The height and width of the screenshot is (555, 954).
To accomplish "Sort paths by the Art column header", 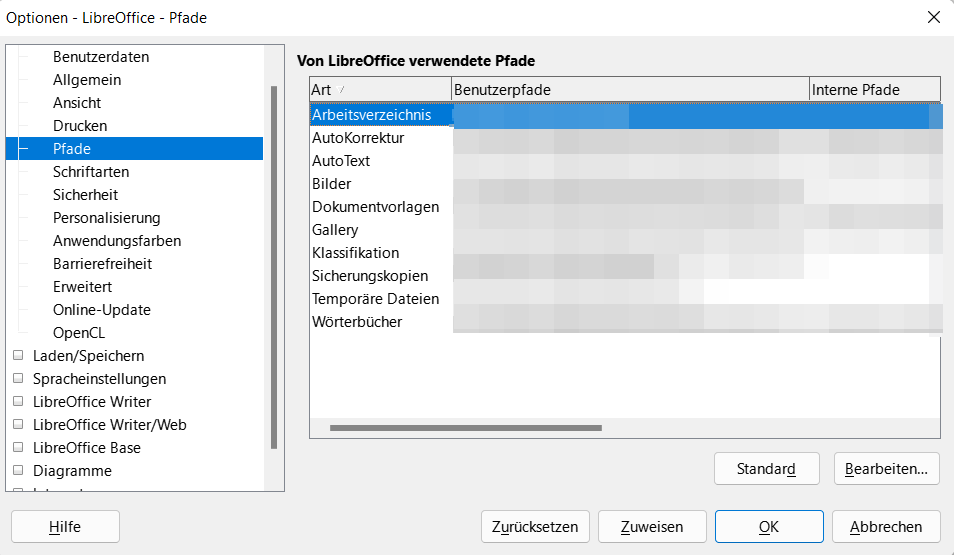I will (x=380, y=89).
